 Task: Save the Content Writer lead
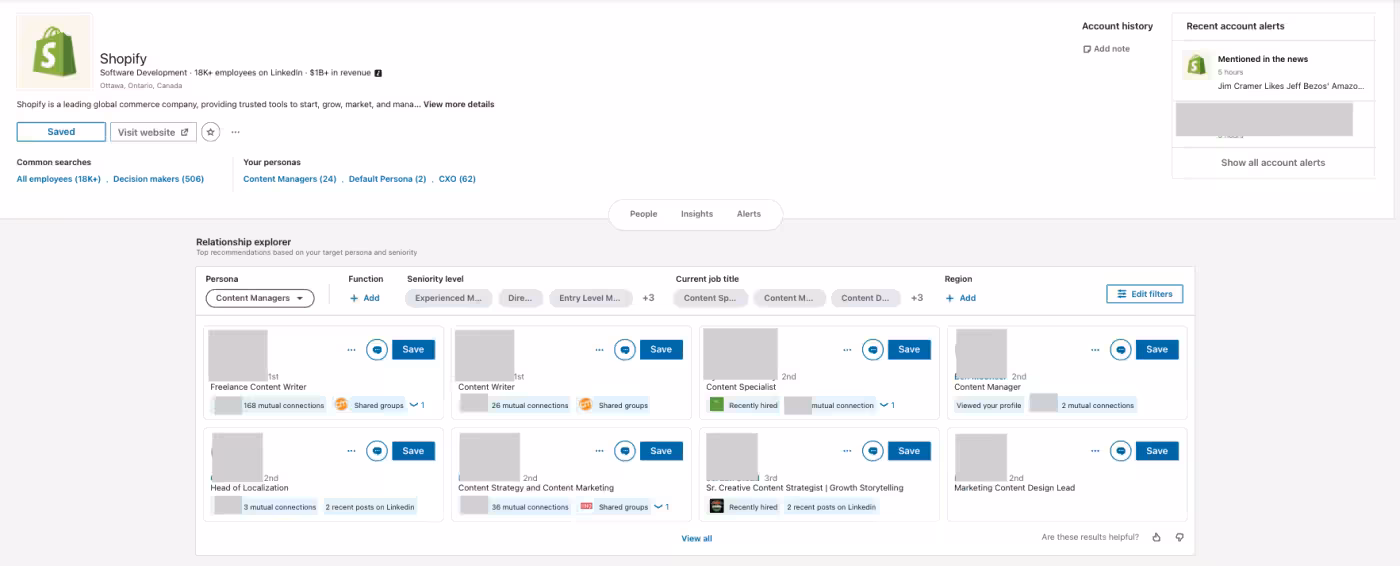pyautogui.click(x=661, y=350)
